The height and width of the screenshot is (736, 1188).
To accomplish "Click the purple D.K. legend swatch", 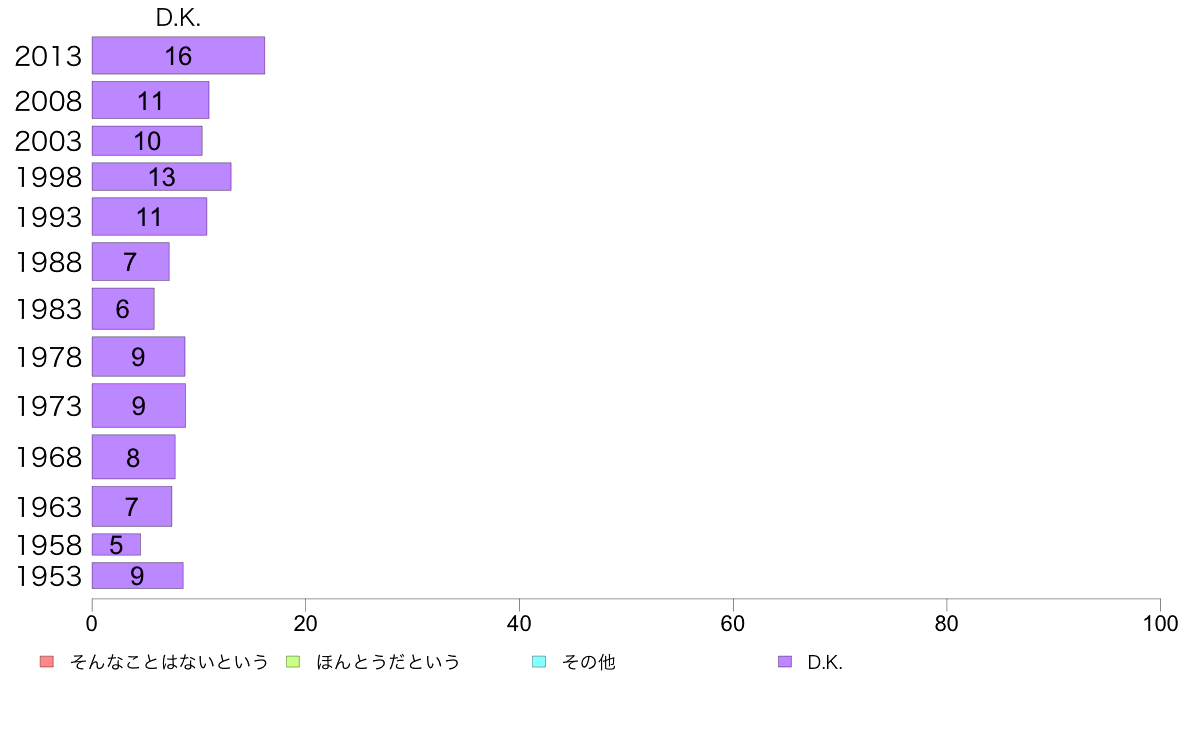I will point(785,662).
